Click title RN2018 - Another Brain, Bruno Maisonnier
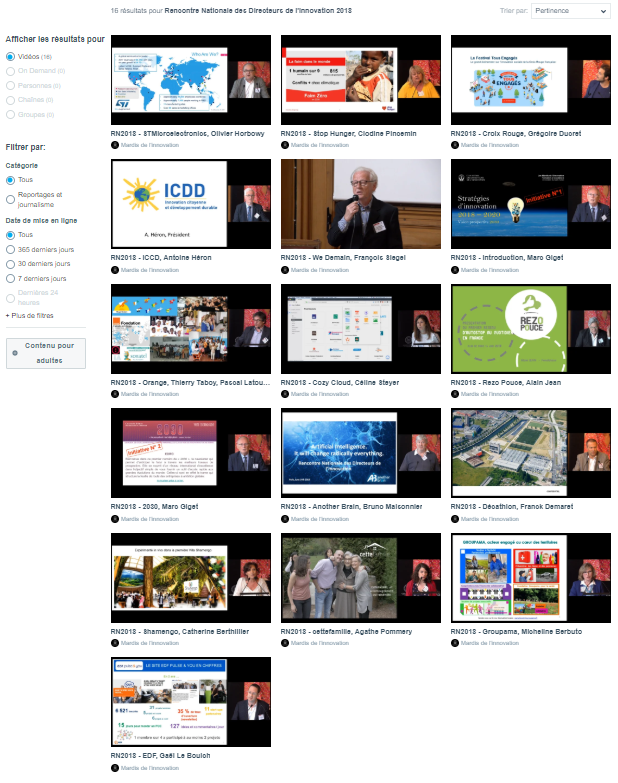618x783 pixels. pyautogui.click(x=351, y=507)
